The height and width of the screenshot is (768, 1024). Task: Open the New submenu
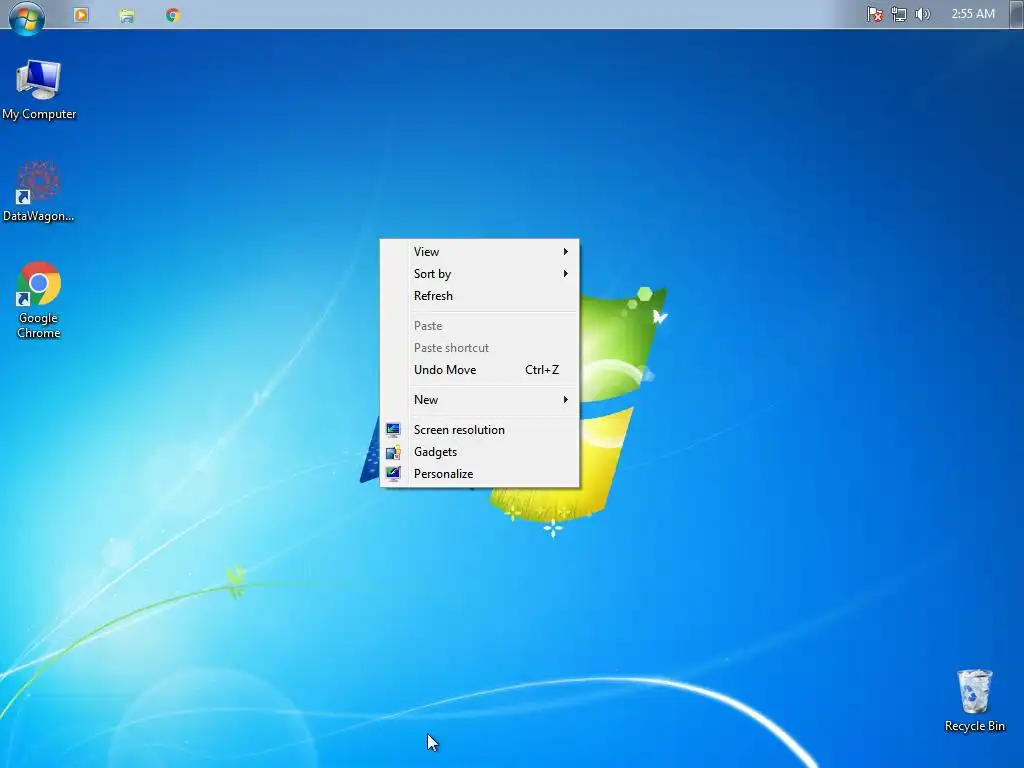479,400
